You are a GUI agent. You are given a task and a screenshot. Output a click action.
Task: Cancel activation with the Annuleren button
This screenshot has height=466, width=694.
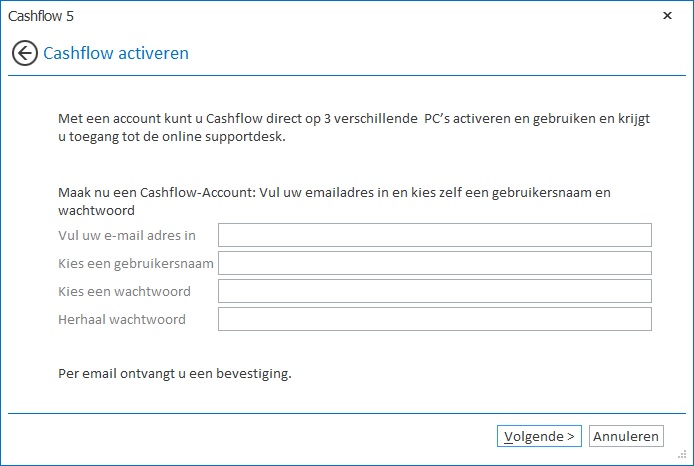(626, 436)
